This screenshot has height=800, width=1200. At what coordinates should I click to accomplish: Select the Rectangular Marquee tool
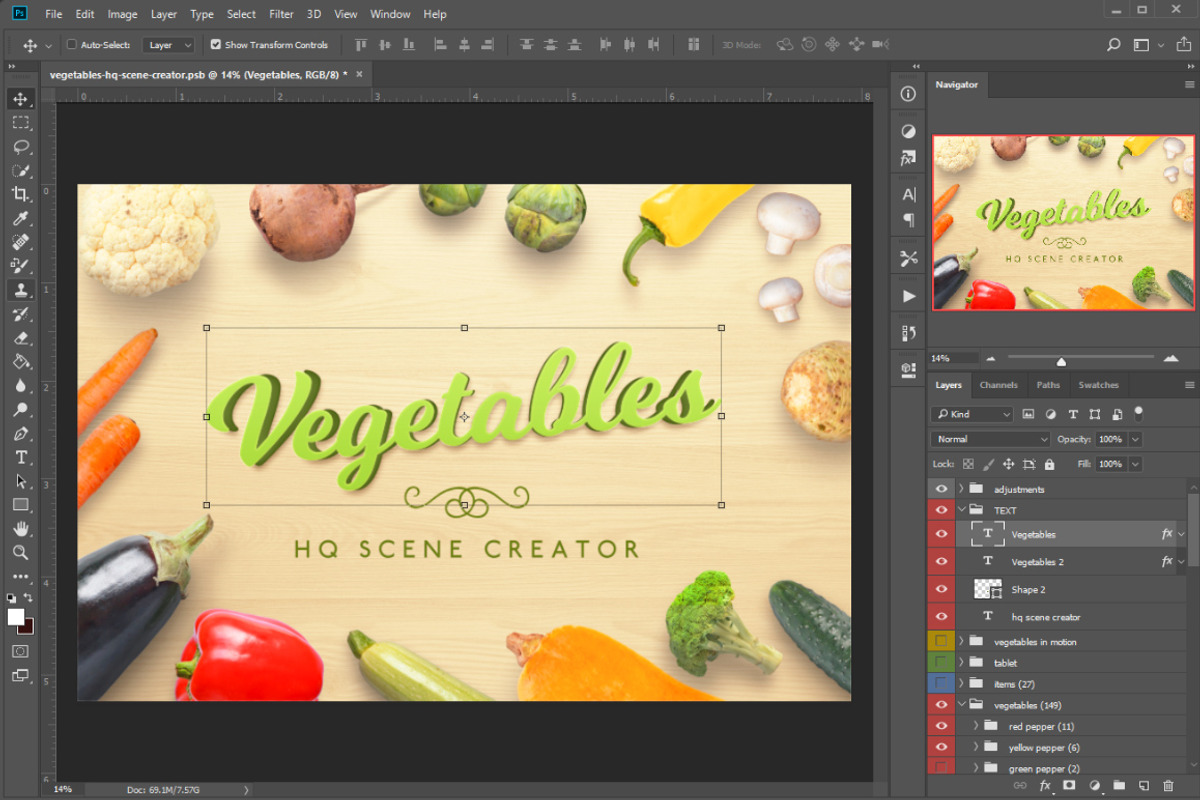[x=20, y=122]
